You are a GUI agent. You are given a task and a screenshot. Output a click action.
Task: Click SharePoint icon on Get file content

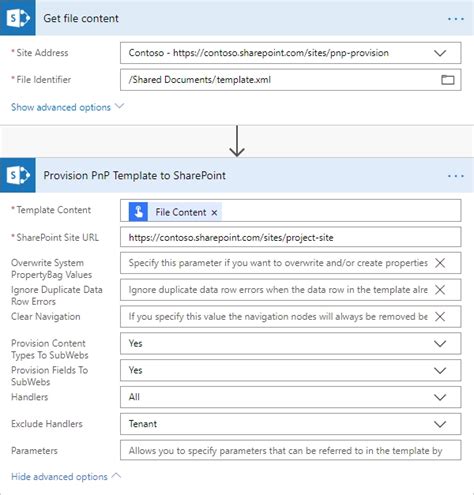(x=18, y=18)
